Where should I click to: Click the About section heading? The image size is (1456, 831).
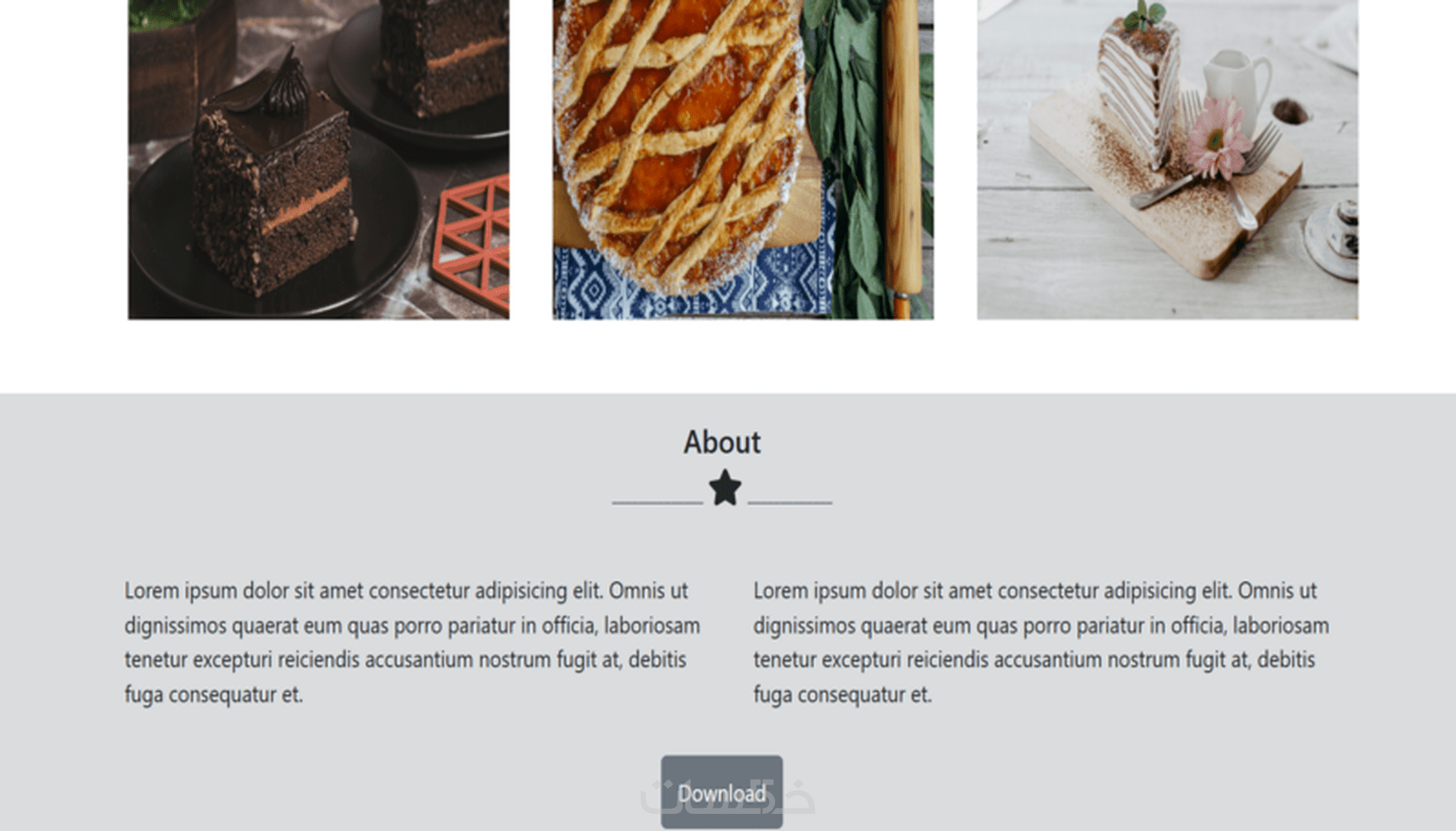[722, 442]
